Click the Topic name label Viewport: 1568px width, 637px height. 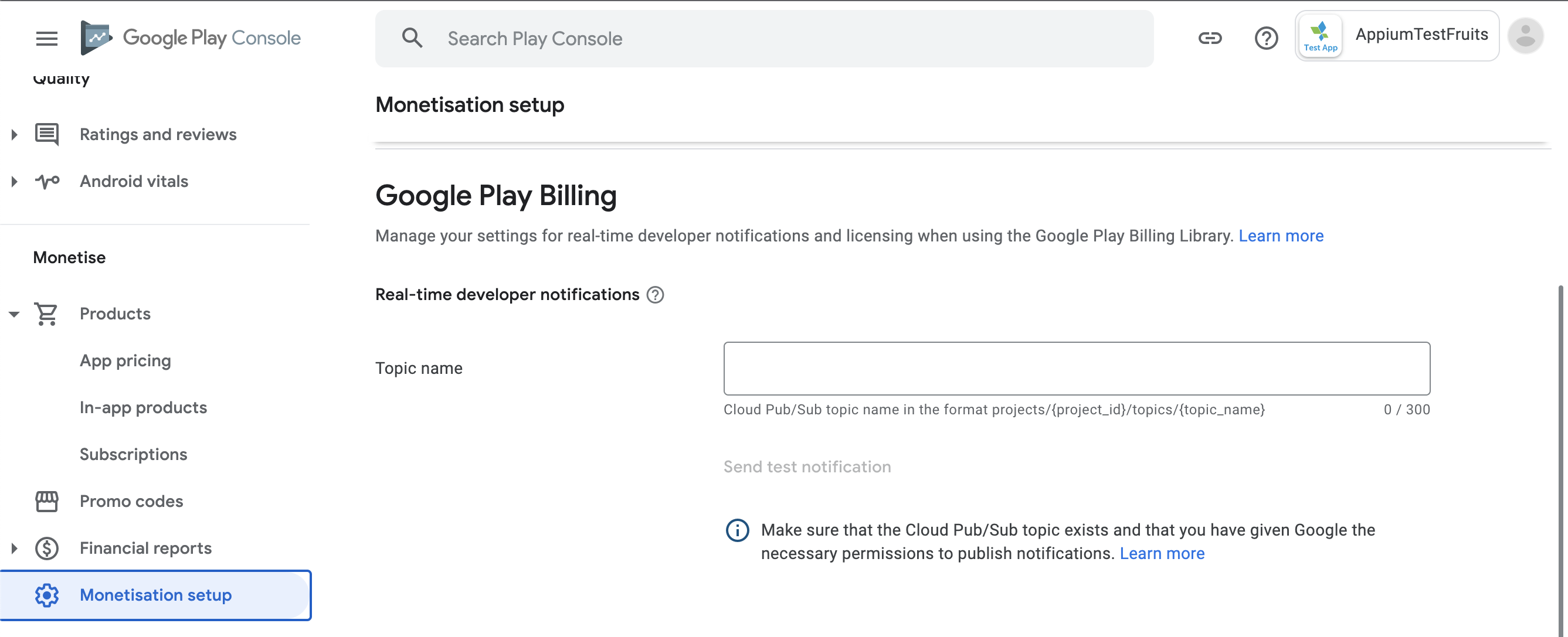pyautogui.click(x=418, y=369)
